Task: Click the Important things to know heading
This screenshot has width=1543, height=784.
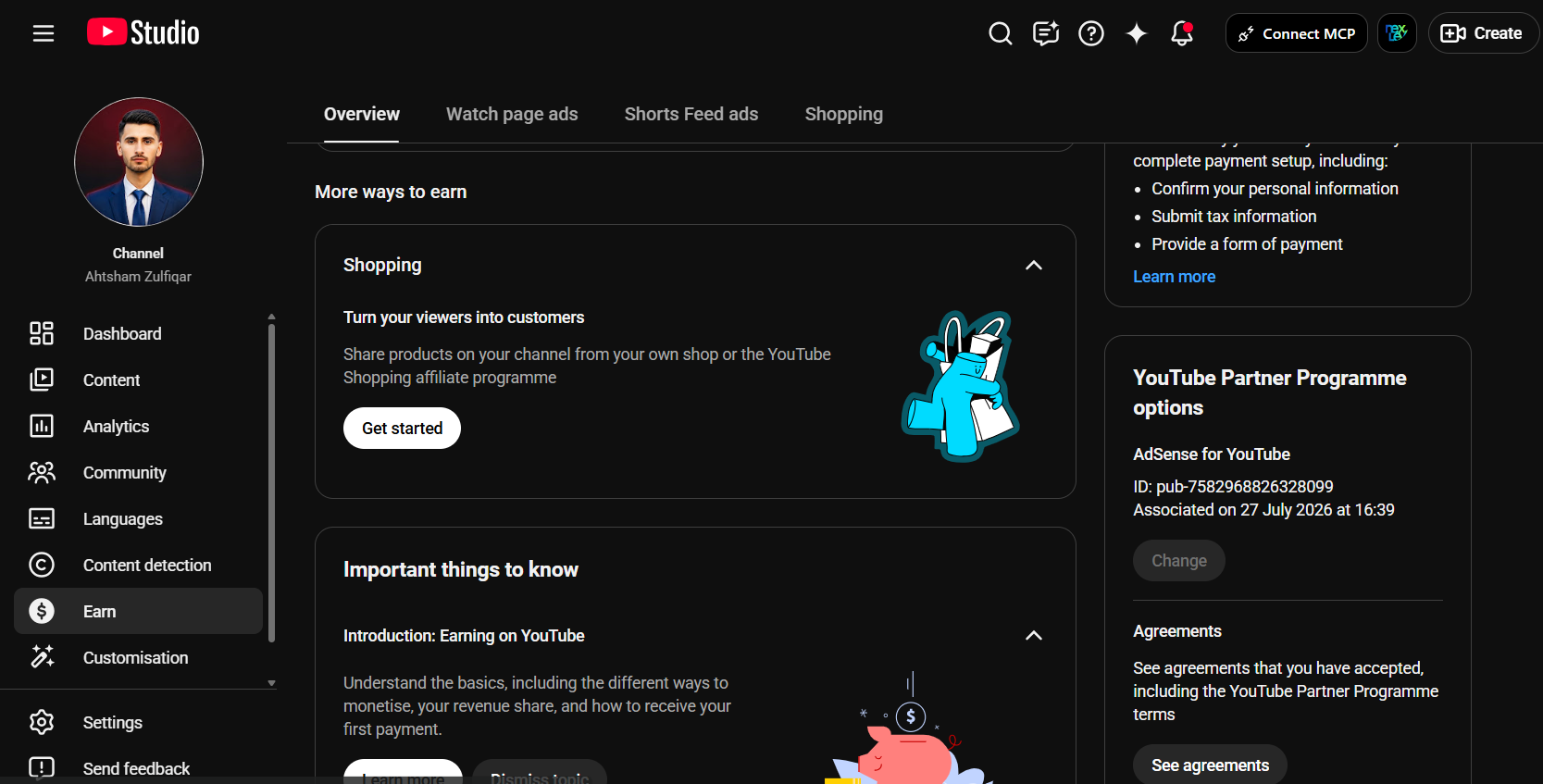Action: click(x=461, y=569)
